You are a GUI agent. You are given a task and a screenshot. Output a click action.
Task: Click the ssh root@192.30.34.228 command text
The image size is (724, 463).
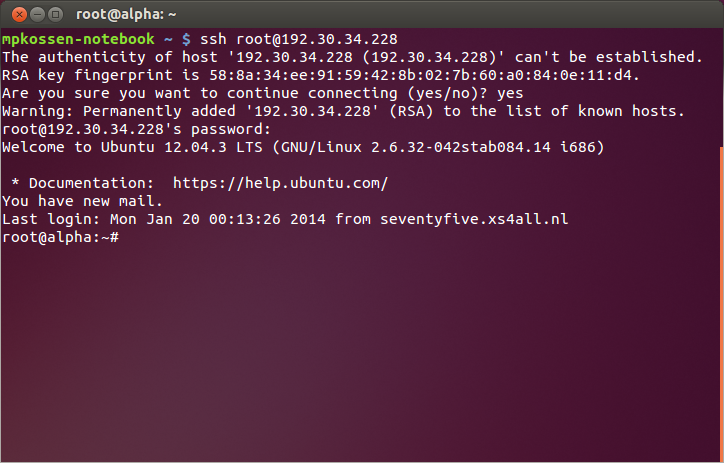pyautogui.click(x=299, y=39)
